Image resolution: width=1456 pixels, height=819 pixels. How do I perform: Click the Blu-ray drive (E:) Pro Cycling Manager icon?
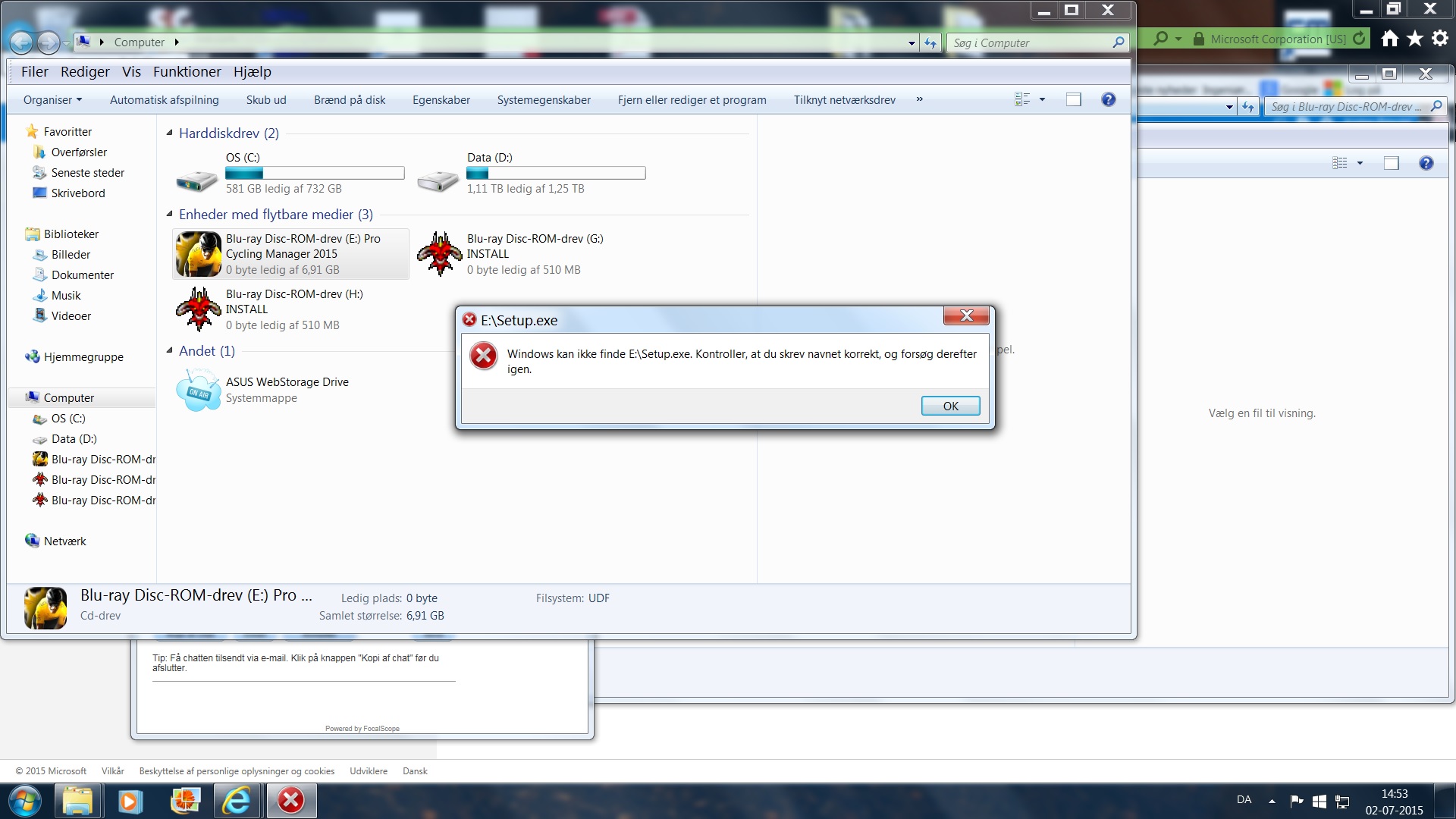click(x=199, y=254)
